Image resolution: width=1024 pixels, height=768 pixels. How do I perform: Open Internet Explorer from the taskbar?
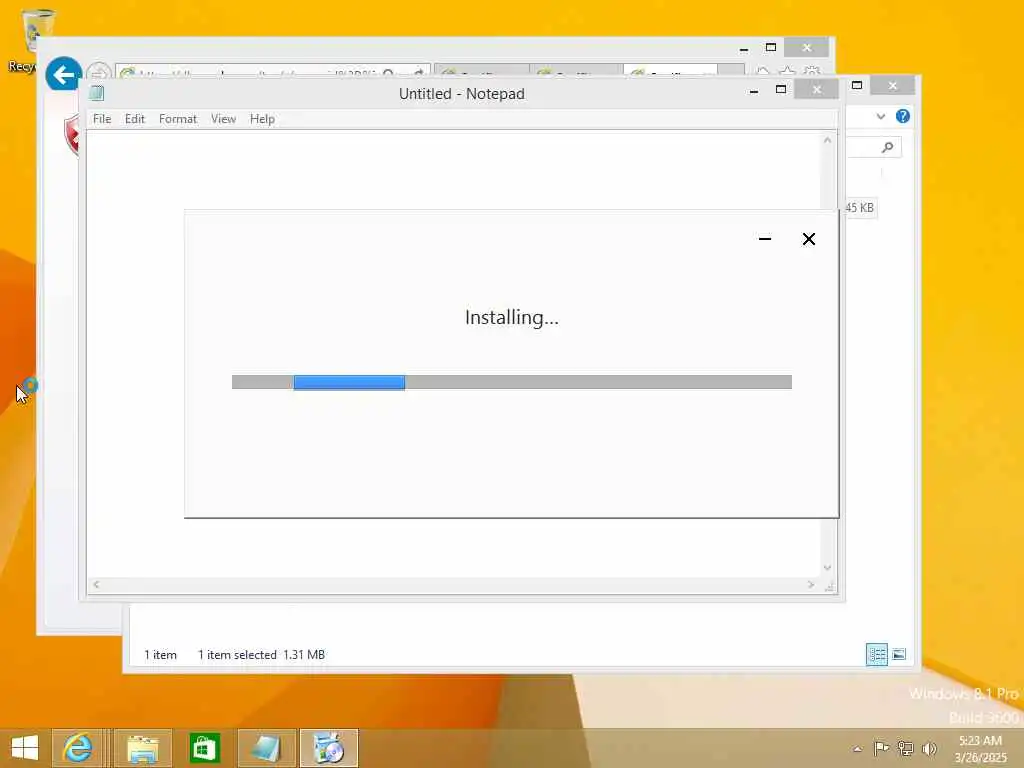tap(77, 748)
